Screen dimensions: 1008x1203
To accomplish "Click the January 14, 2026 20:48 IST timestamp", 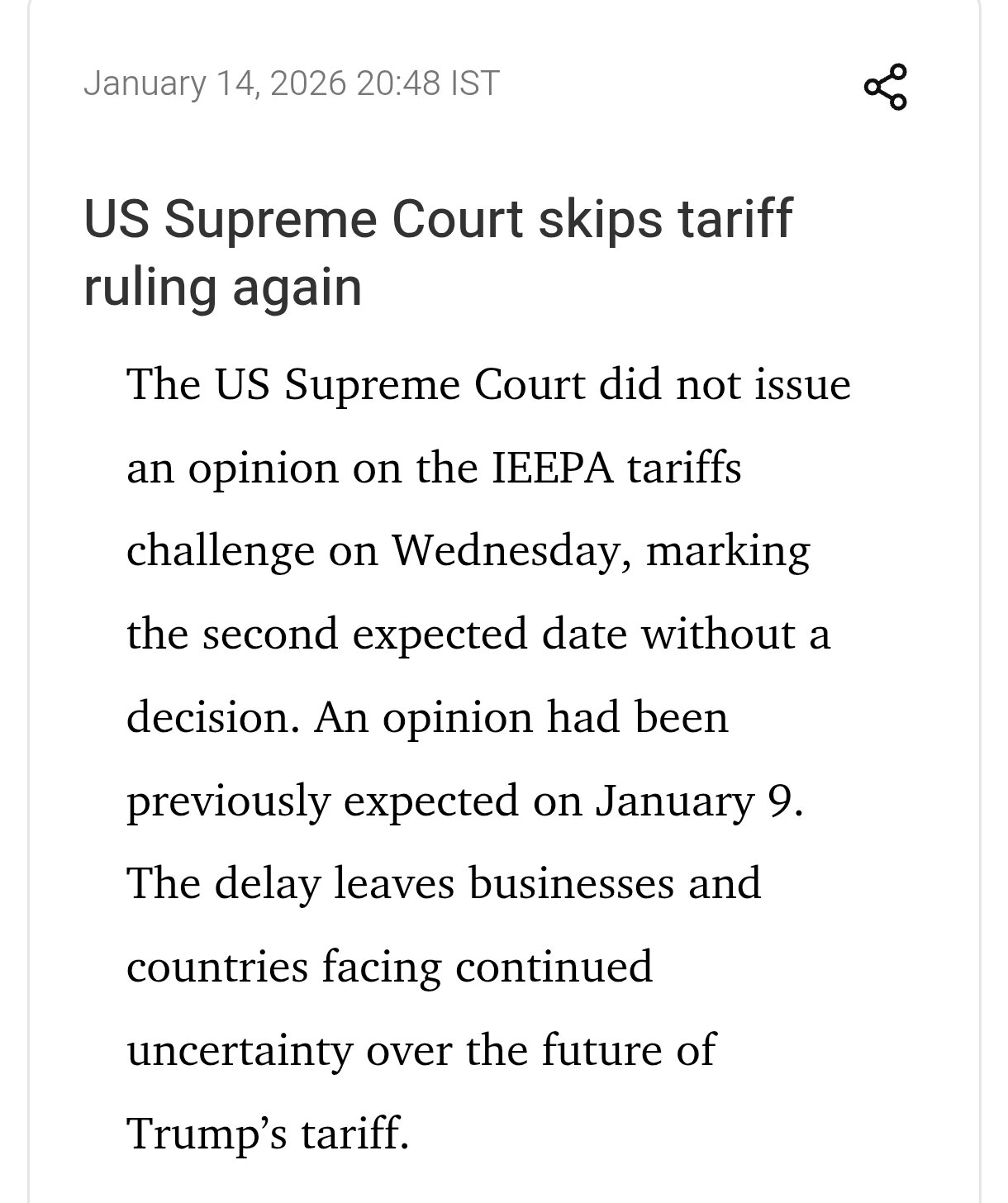I will tap(292, 83).
